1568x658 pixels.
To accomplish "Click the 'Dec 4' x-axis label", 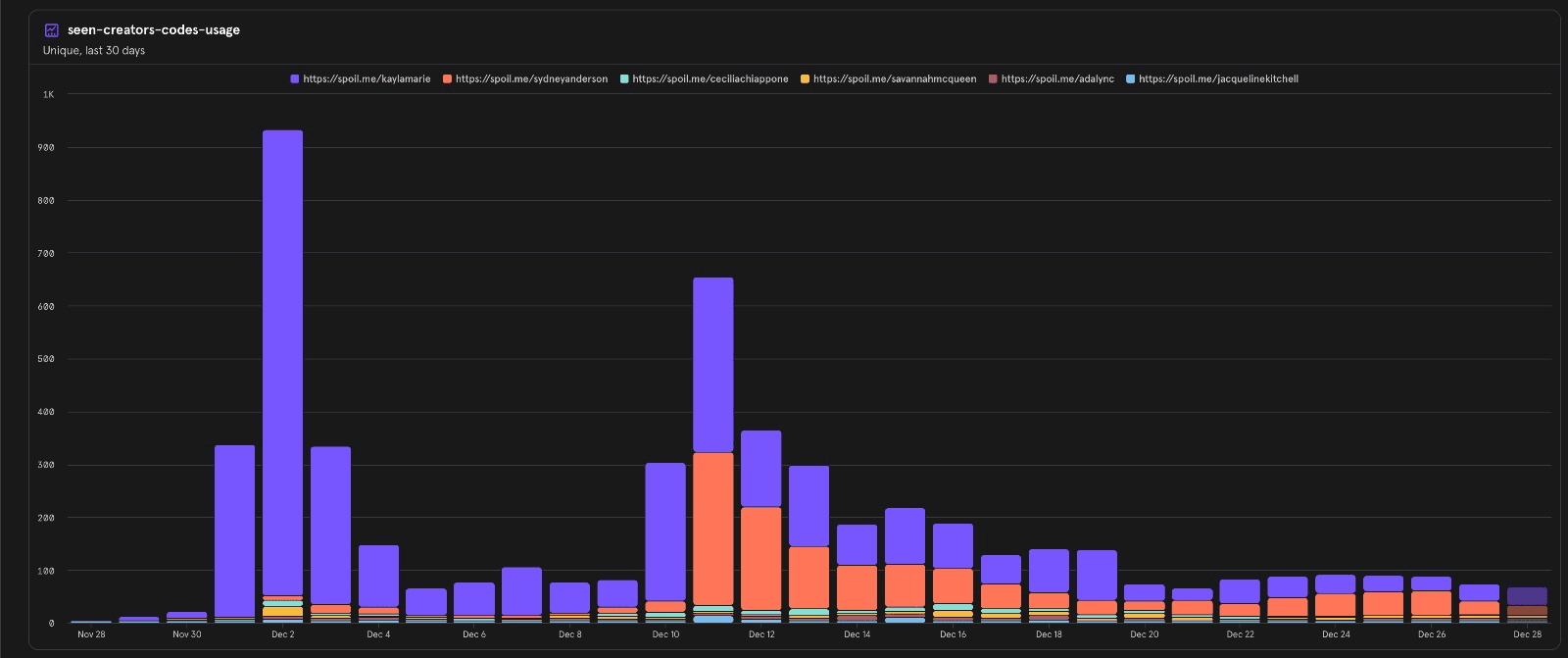I will point(378,634).
